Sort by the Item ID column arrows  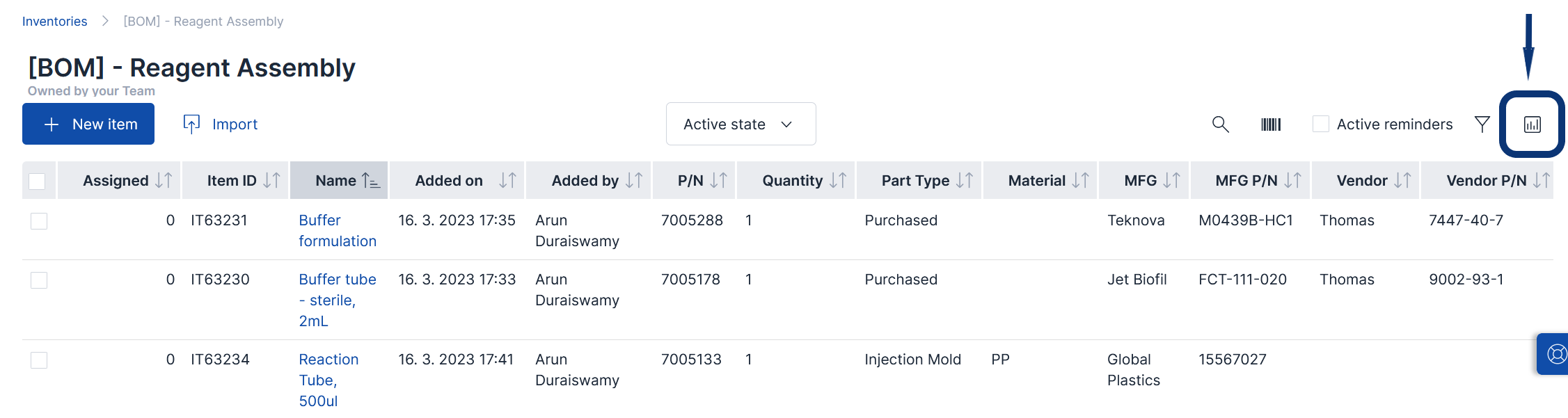tap(271, 181)
